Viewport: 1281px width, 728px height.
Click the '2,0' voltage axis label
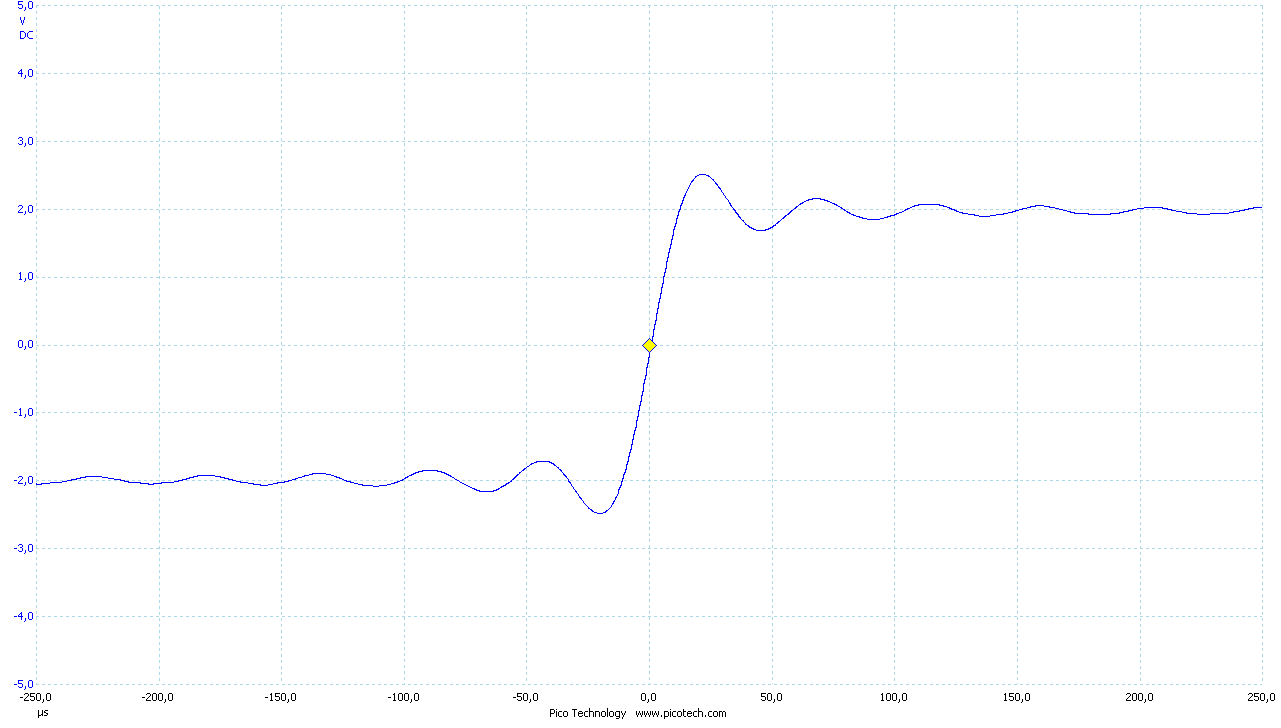(x=26, y=209)
